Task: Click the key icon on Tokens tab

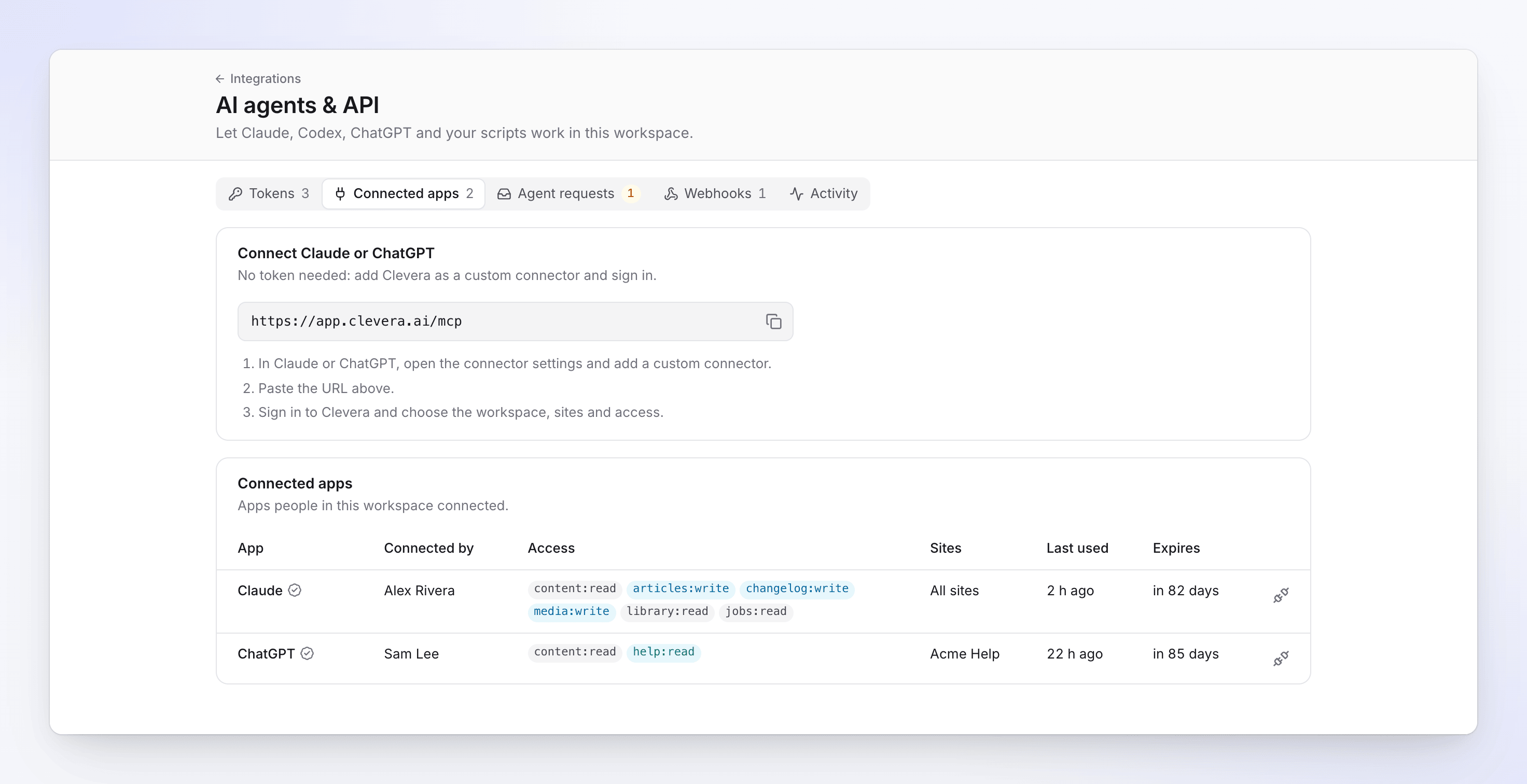Action: pos(235,194)
